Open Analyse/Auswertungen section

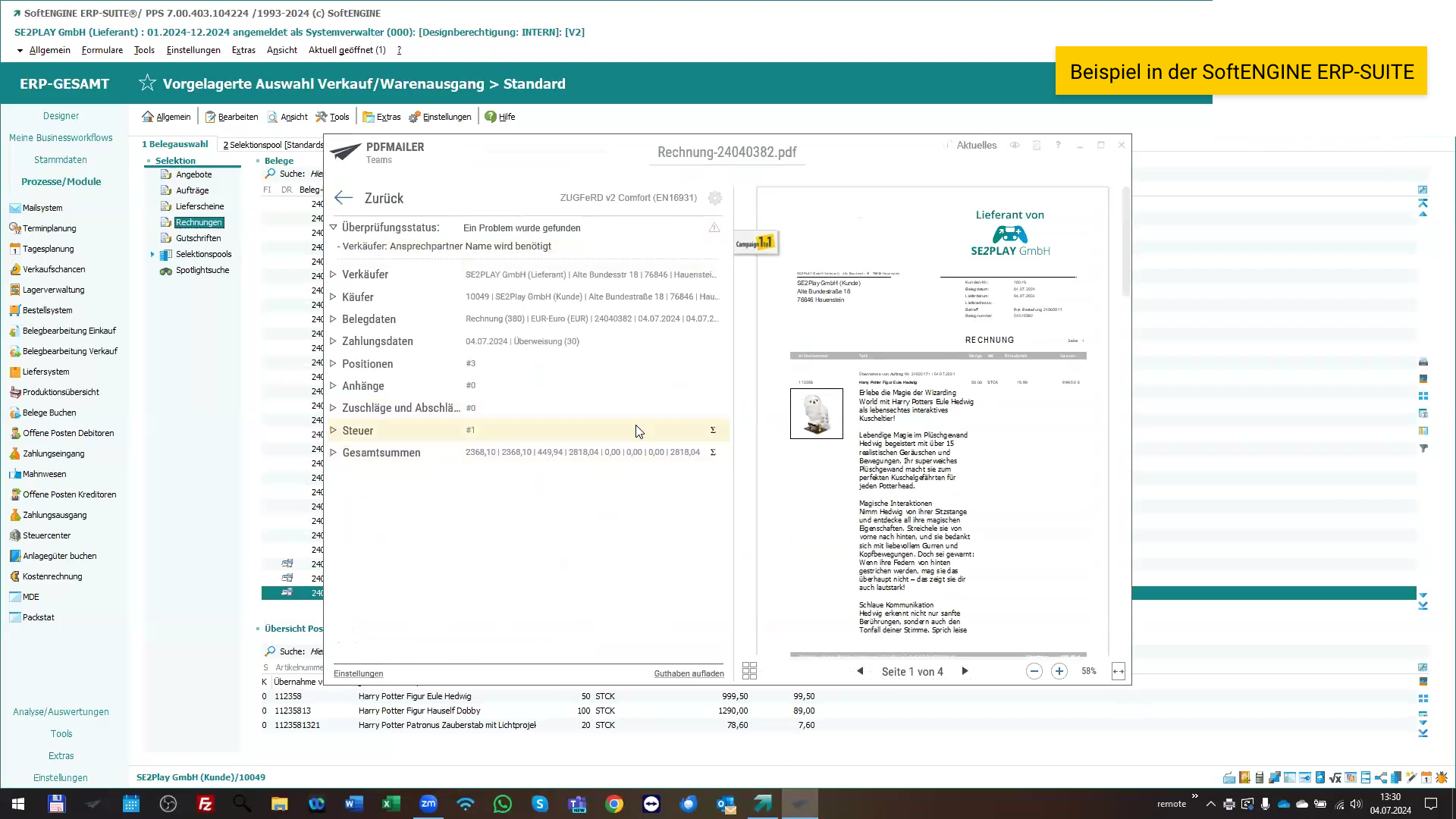(x=61, y=711)
